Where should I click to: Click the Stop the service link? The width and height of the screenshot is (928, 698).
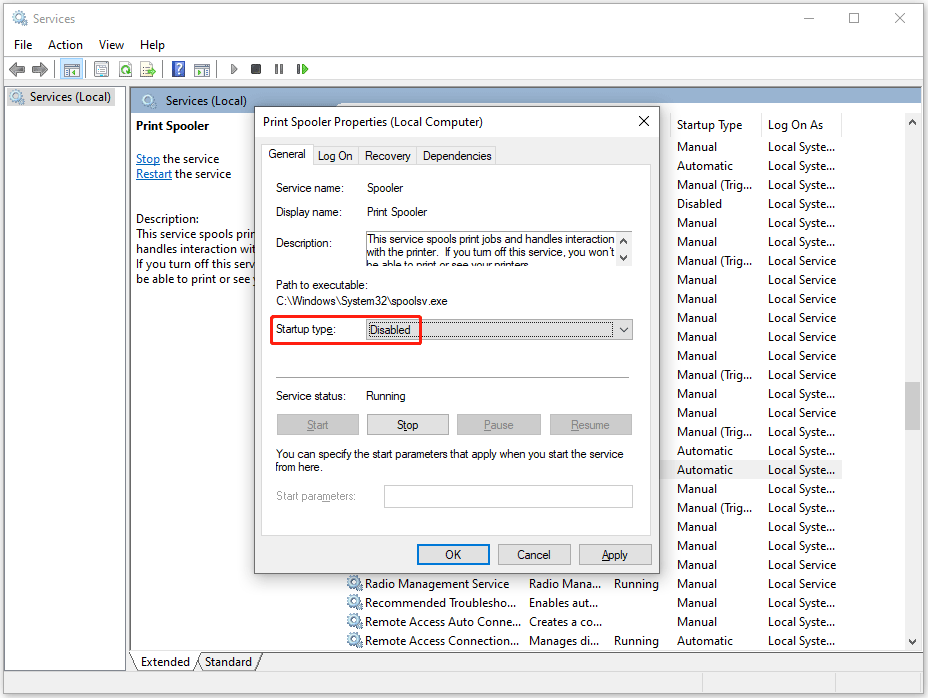147,158
